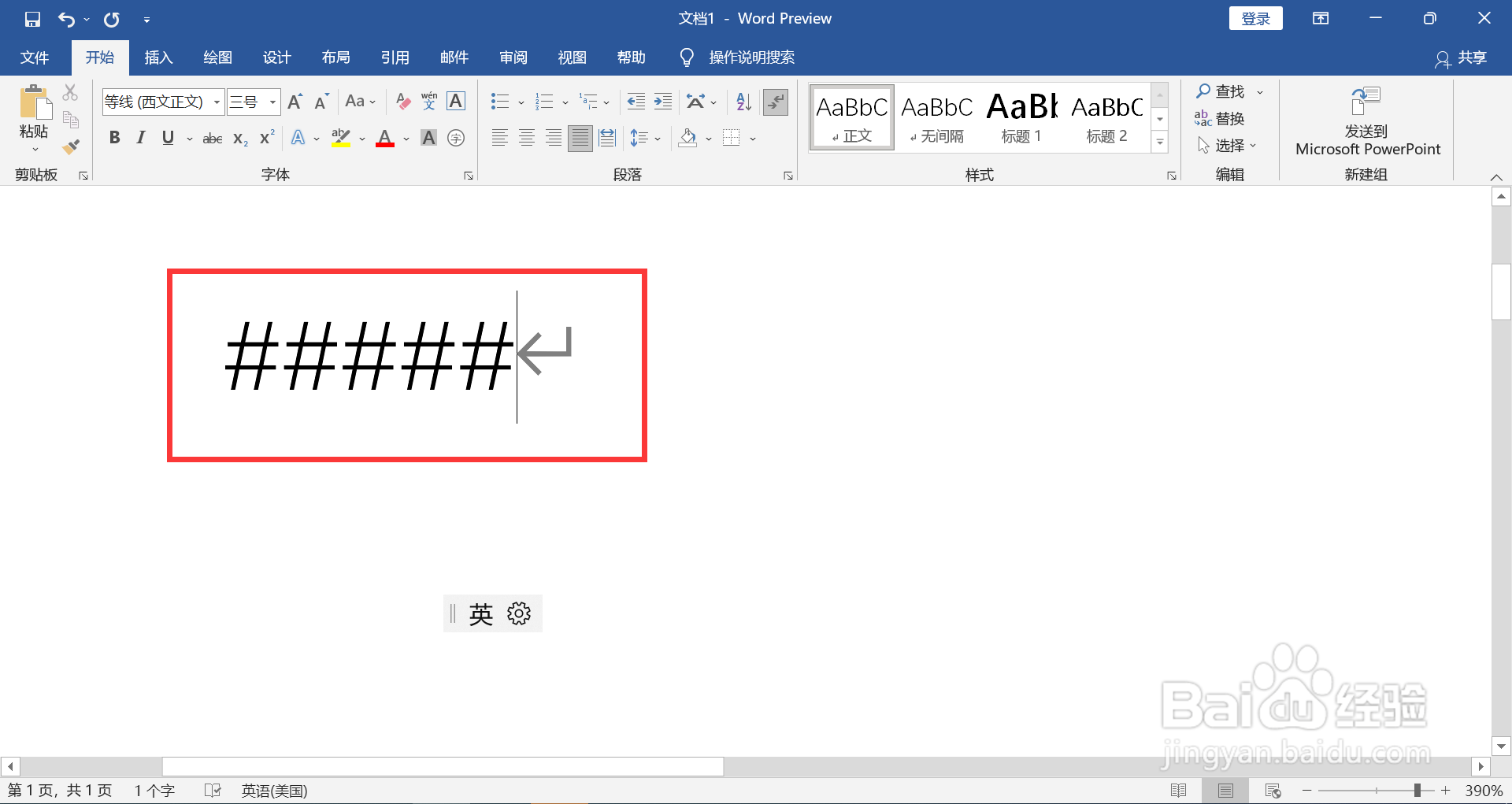Click the 替换 (Replace) button
The width and height of the screenshot is (1512, 804).
point(1220,119)
